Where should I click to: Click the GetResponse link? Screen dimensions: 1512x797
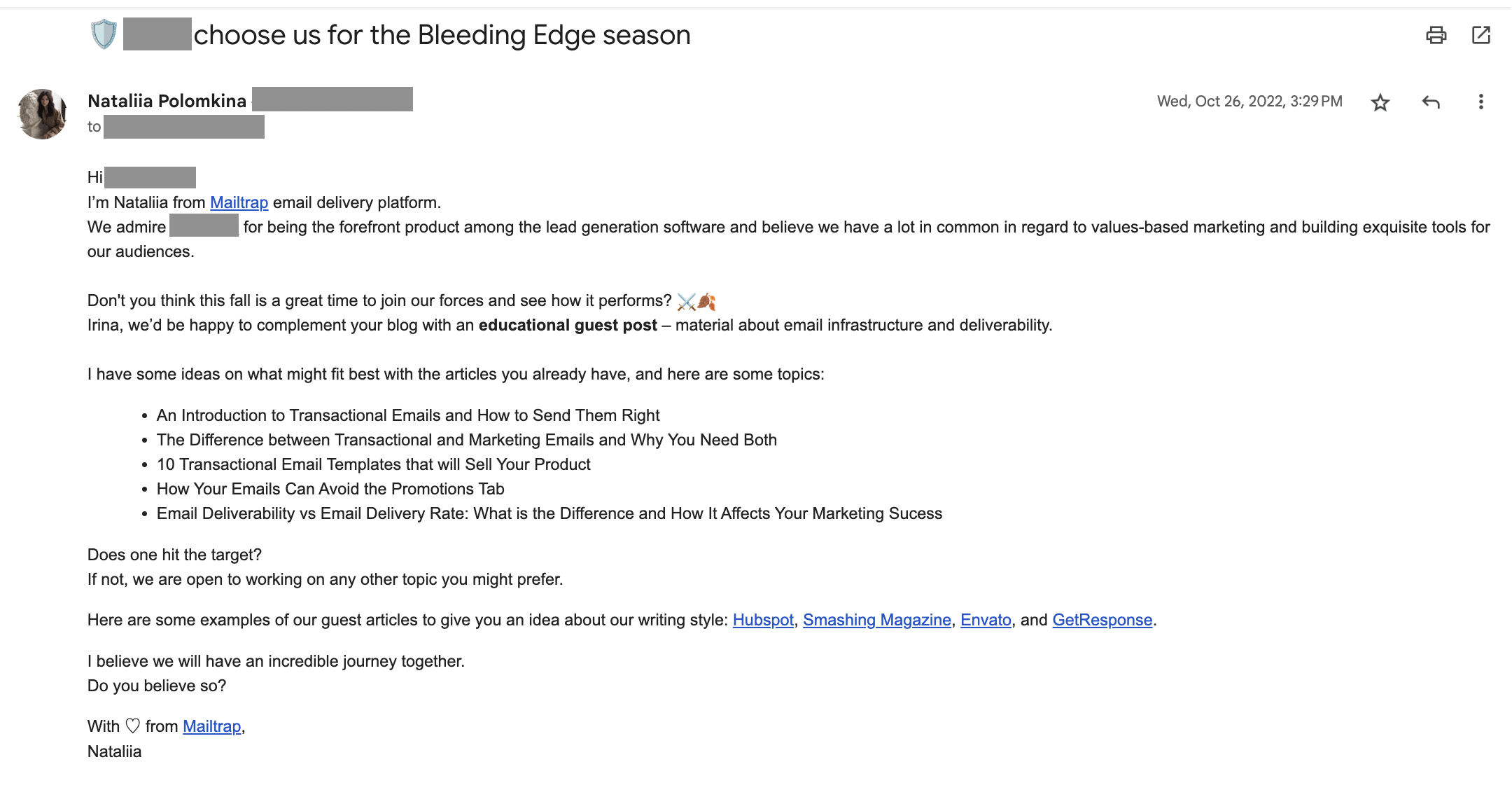[1102, 620]
